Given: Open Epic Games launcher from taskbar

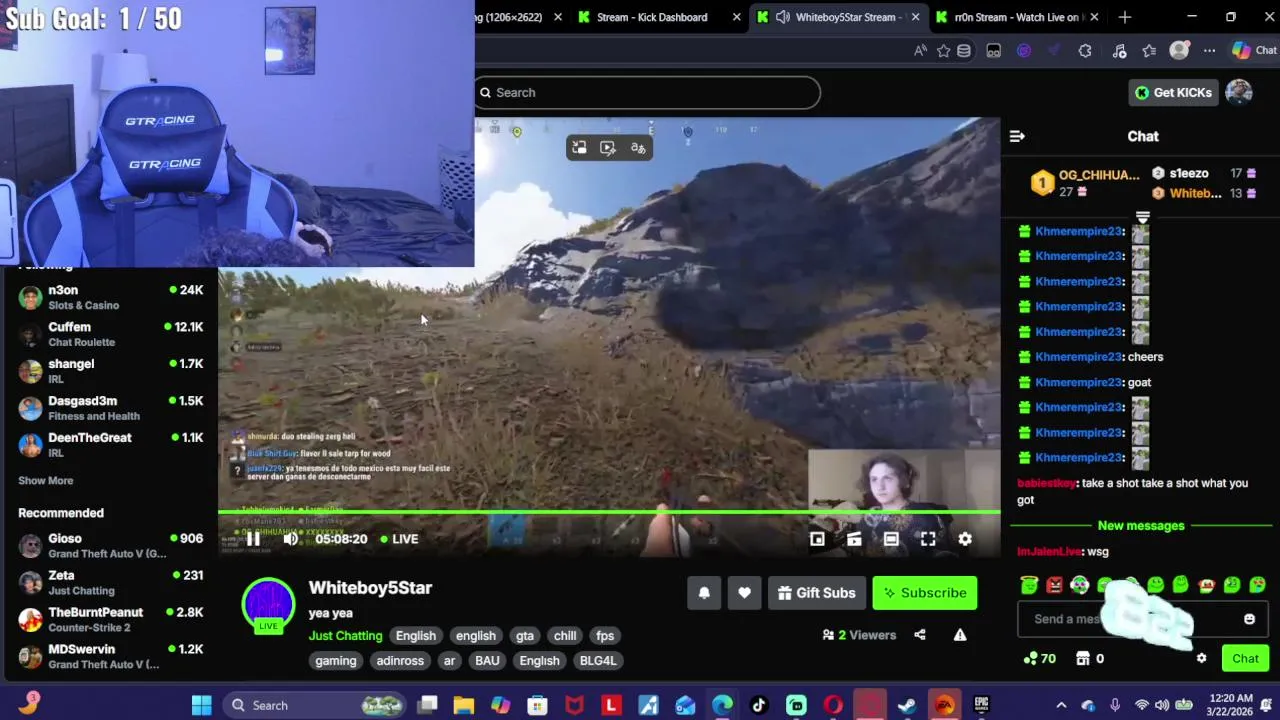Looking at the screenshot, I should [x=981, y=705].
